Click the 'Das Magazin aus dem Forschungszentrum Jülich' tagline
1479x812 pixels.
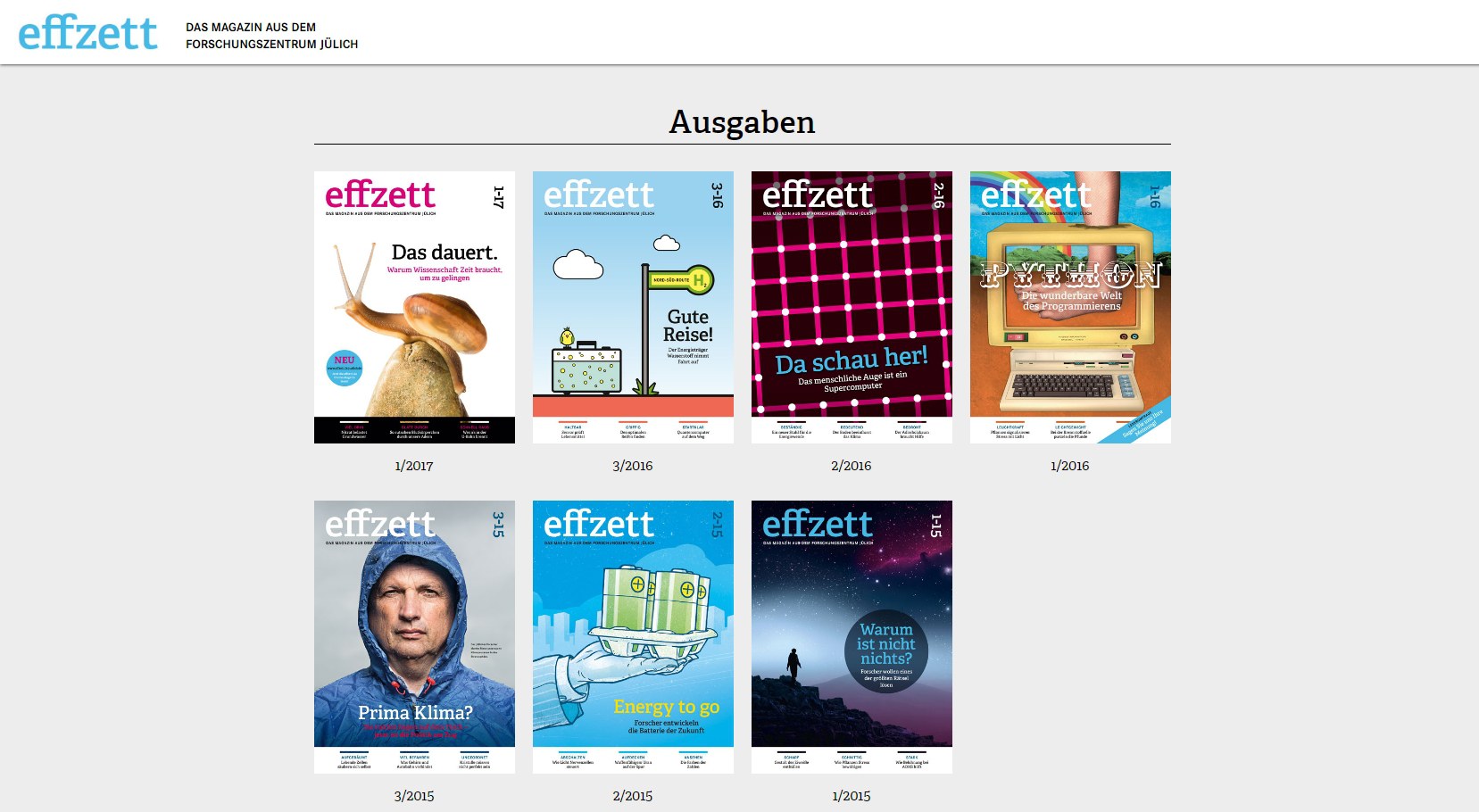271,36
